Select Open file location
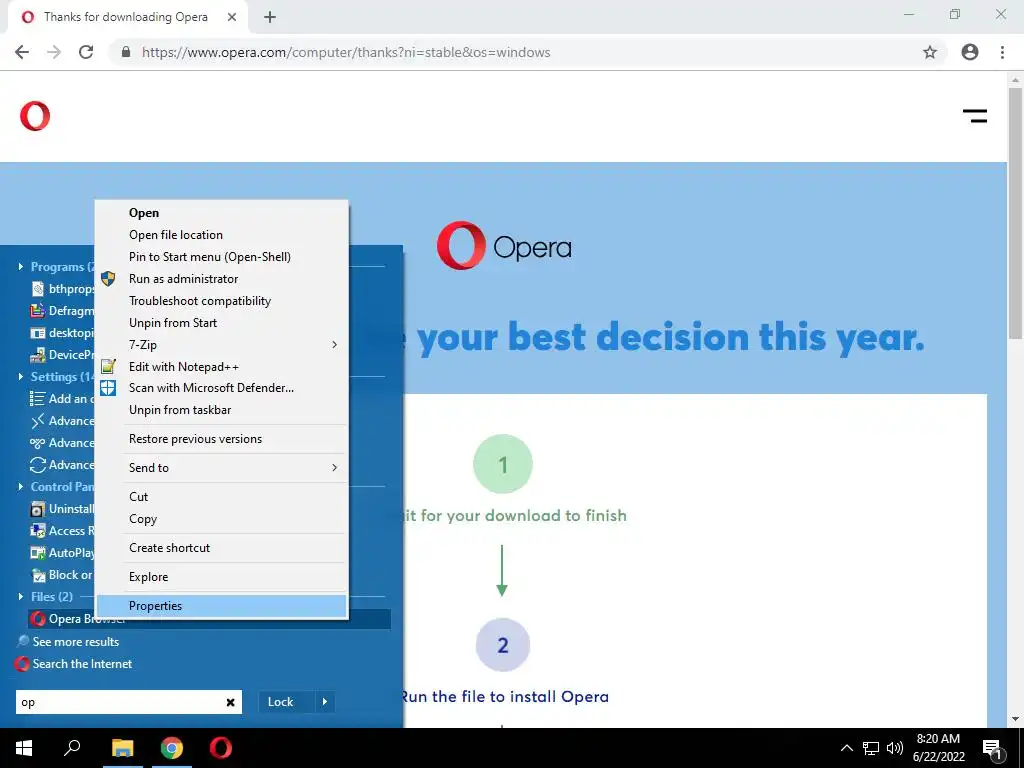The image size is (1024, 768). click(x=222, y=235)
